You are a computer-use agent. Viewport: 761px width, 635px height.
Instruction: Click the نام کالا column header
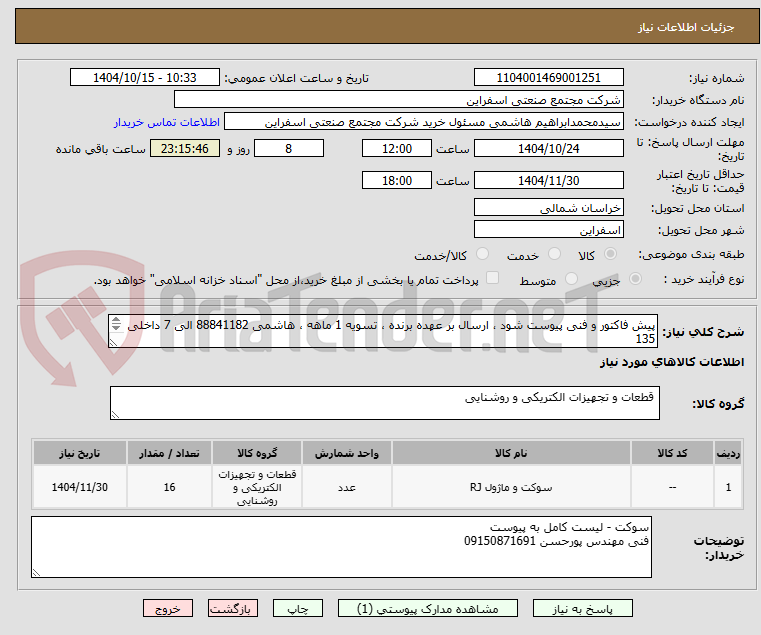coord(511,453)
